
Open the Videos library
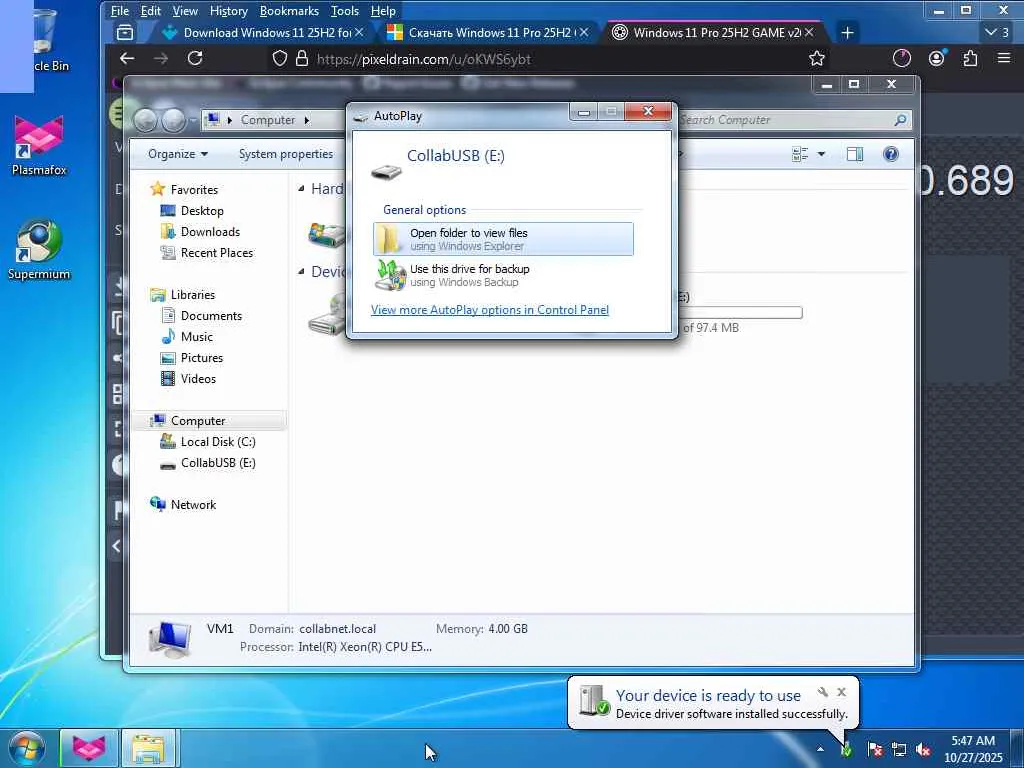click(x=198, y=379)
